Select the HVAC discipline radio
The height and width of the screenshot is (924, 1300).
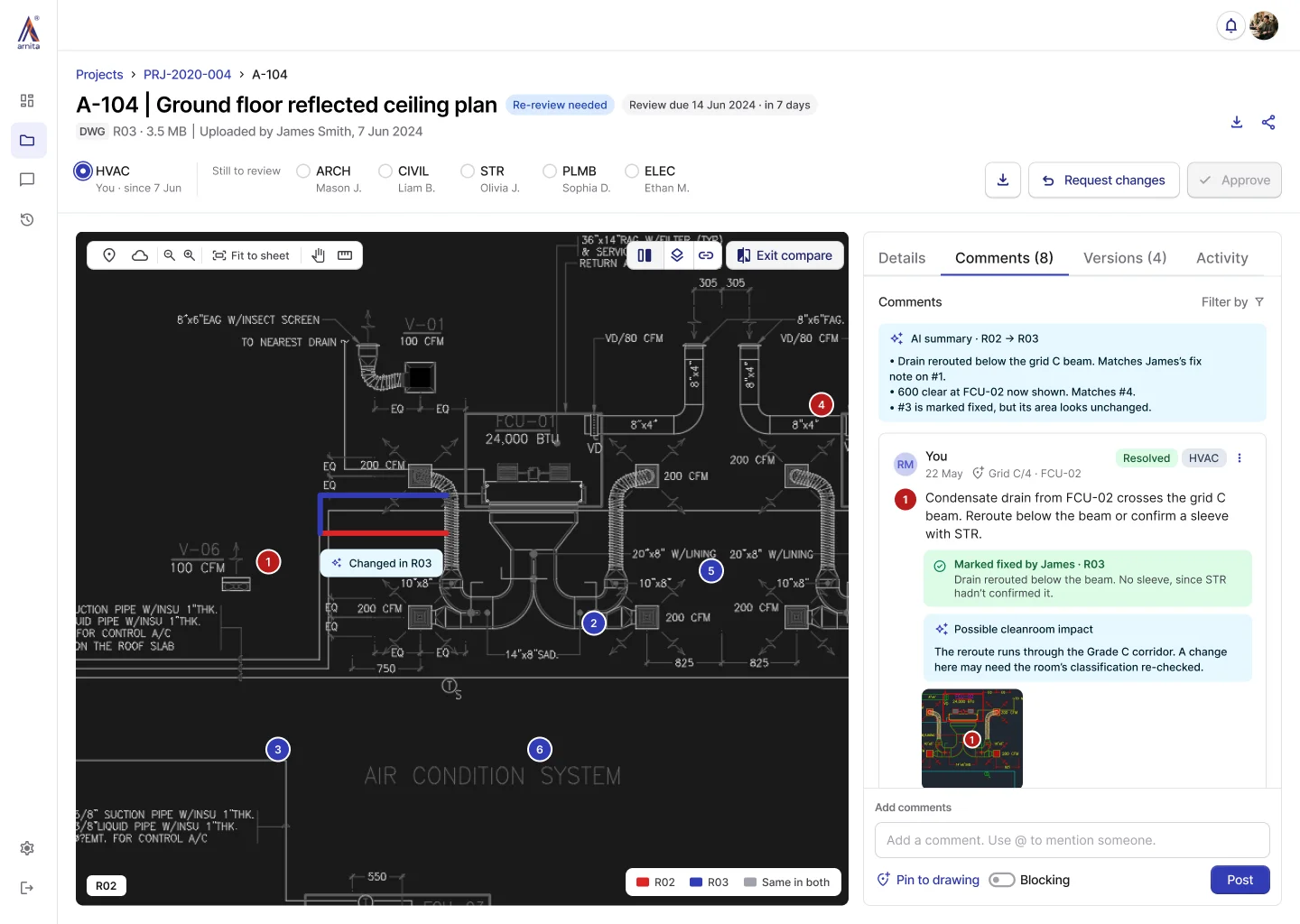pos(83,171)
